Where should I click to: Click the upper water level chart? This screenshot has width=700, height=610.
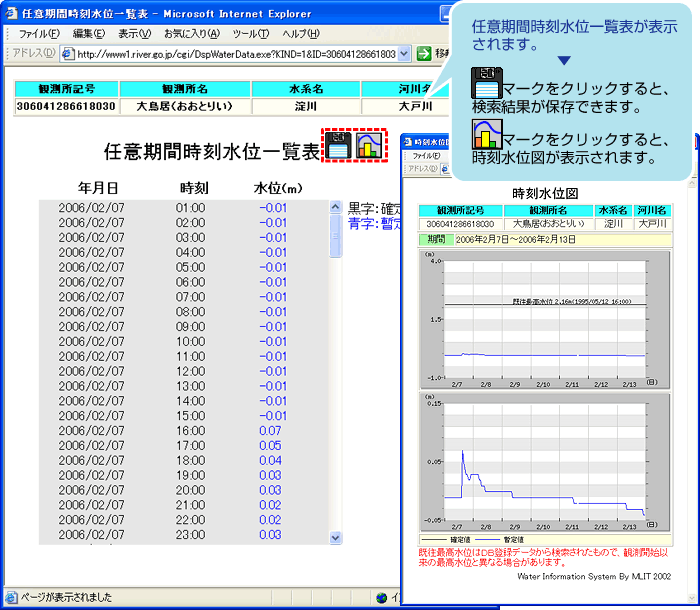pos(543,316)
